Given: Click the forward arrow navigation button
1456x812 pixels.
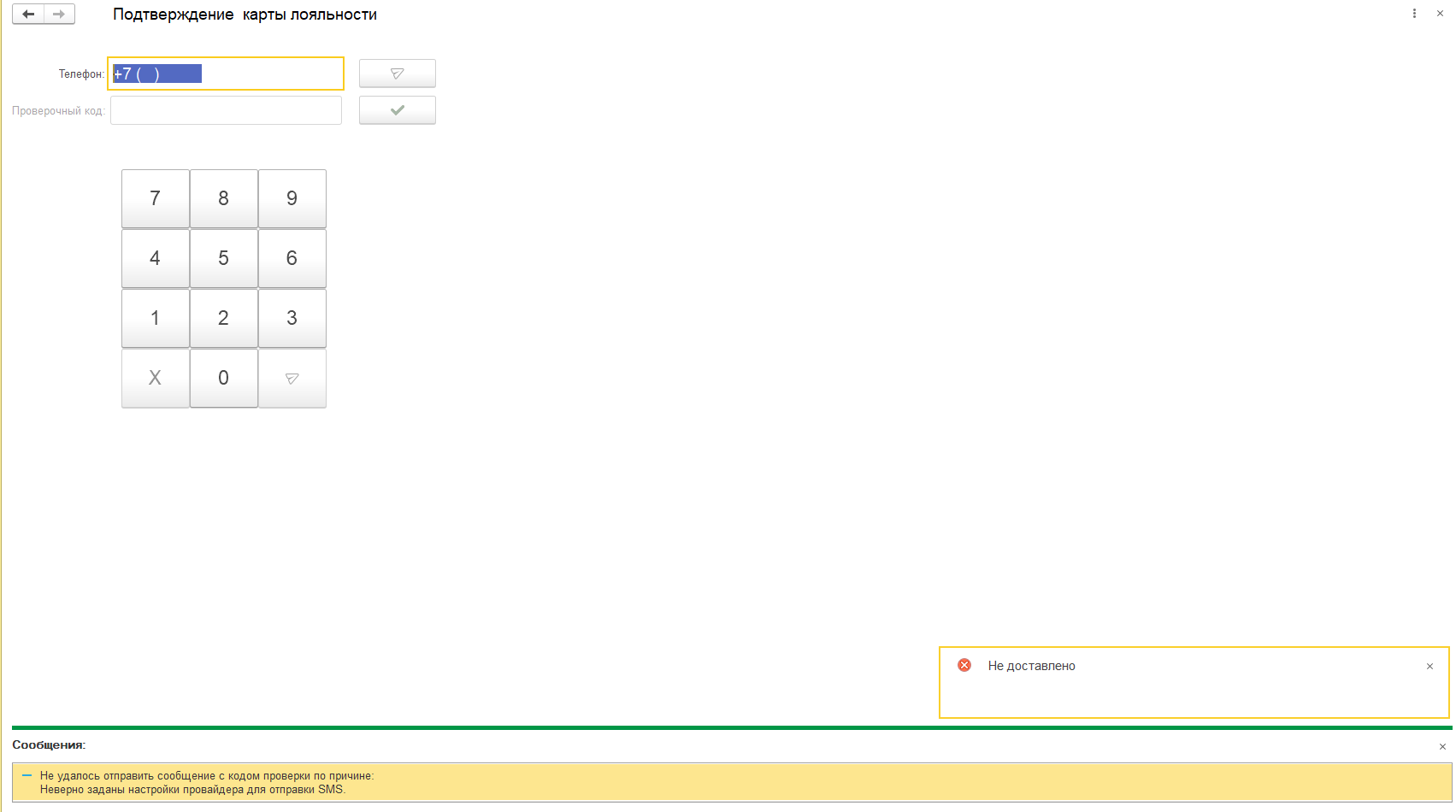Looking at the screenshot, I should [59, 15].
